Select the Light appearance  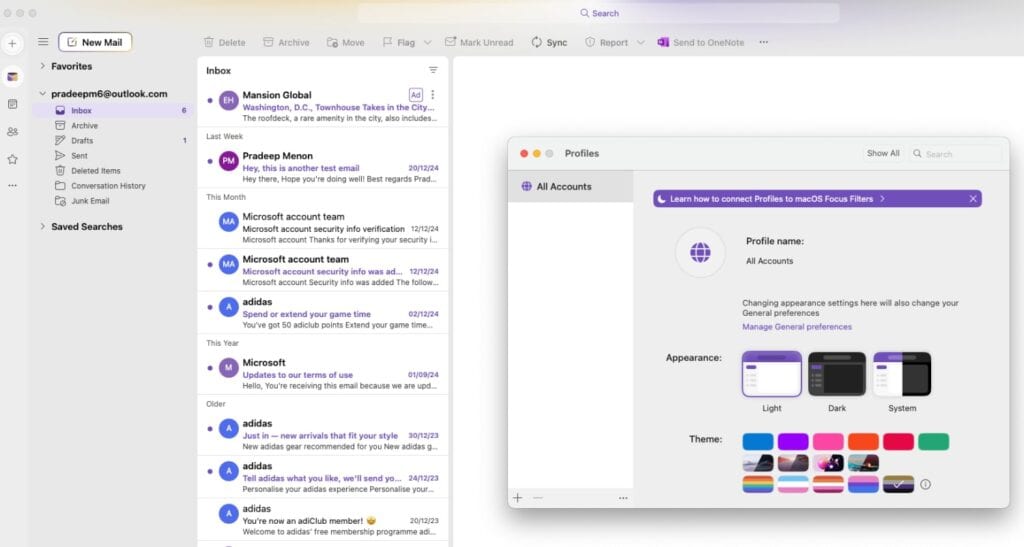[x=771, y=373]
